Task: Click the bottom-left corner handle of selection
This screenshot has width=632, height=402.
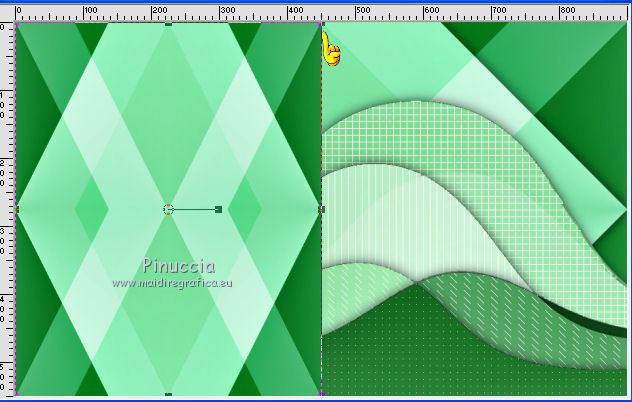Action: point(17,394)
